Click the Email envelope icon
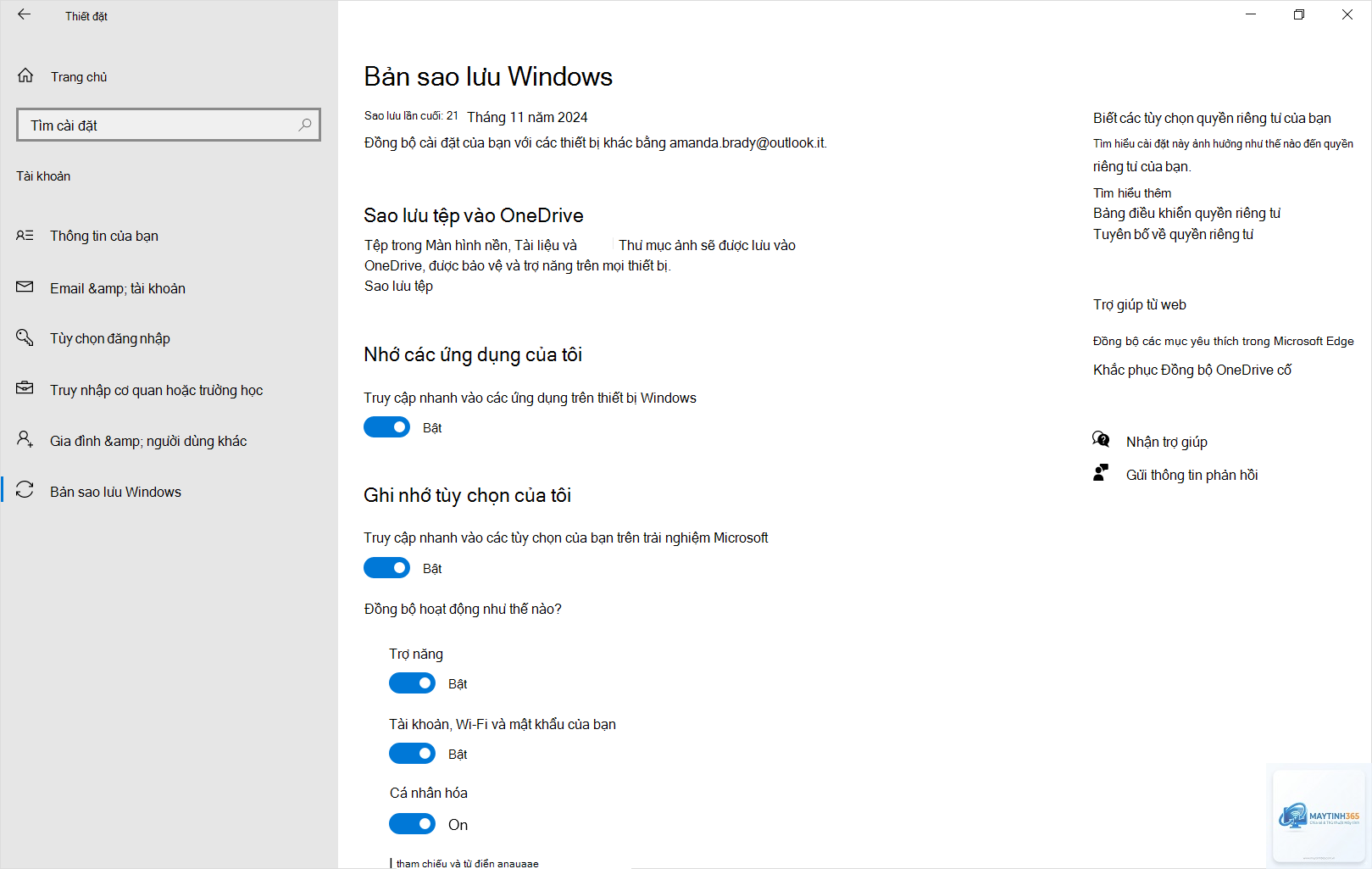Screen dimensions: 1372x869 coord(25,287)
